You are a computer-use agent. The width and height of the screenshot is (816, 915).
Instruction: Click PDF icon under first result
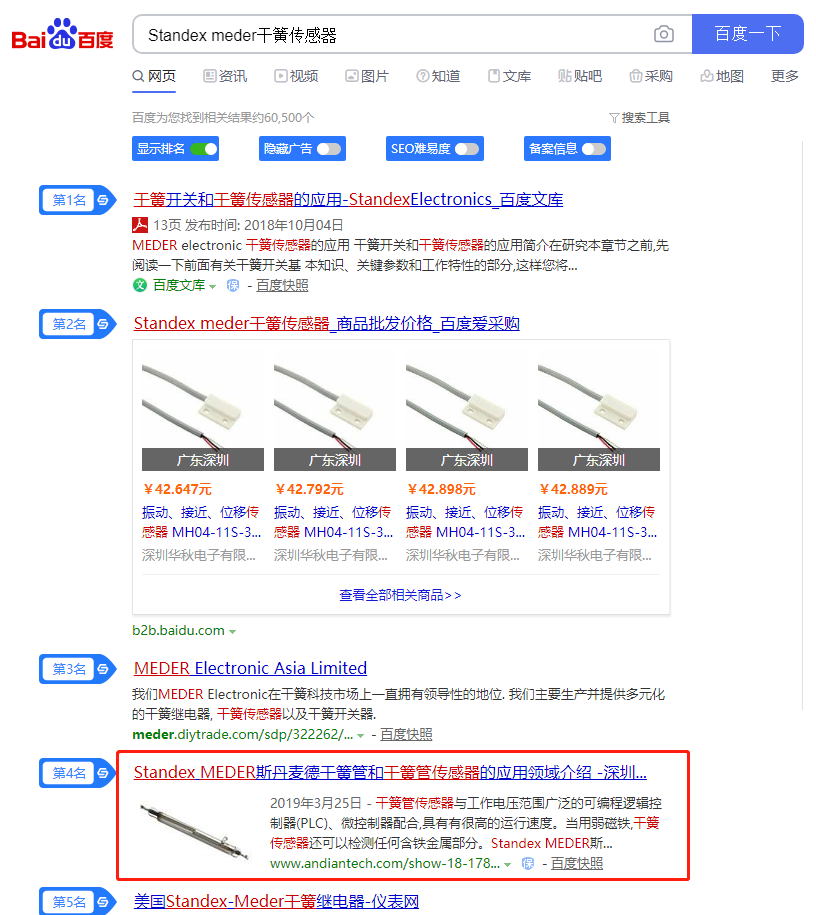pos(140,225)
